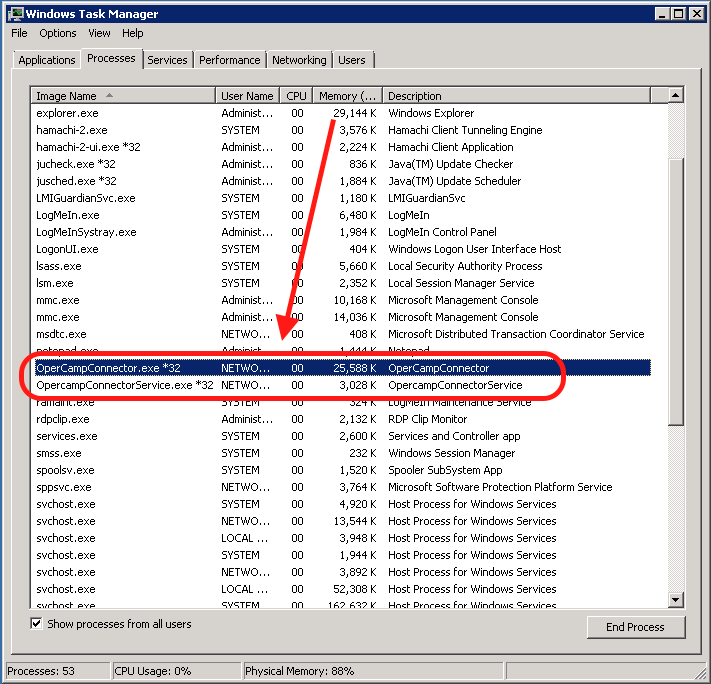The height and width of the screenshot is (684, 711).
Task: Open the Help menu
Action: [x=133, y=33]
